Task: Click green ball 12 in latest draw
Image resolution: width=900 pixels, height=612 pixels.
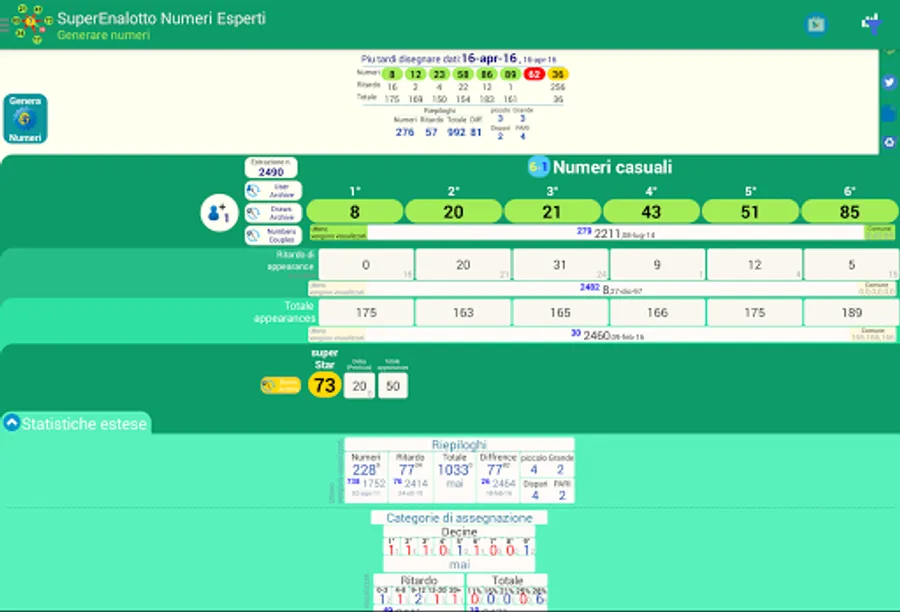Action: click(416, 74)
